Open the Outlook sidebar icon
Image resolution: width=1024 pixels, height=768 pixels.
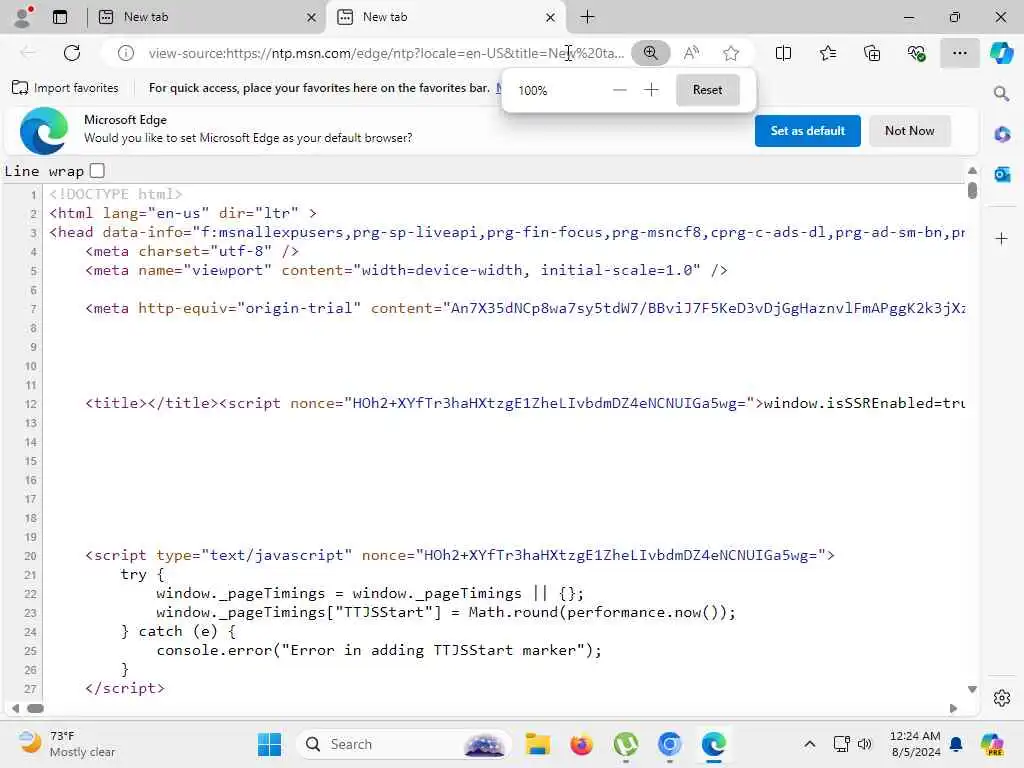coord(1002,174)
